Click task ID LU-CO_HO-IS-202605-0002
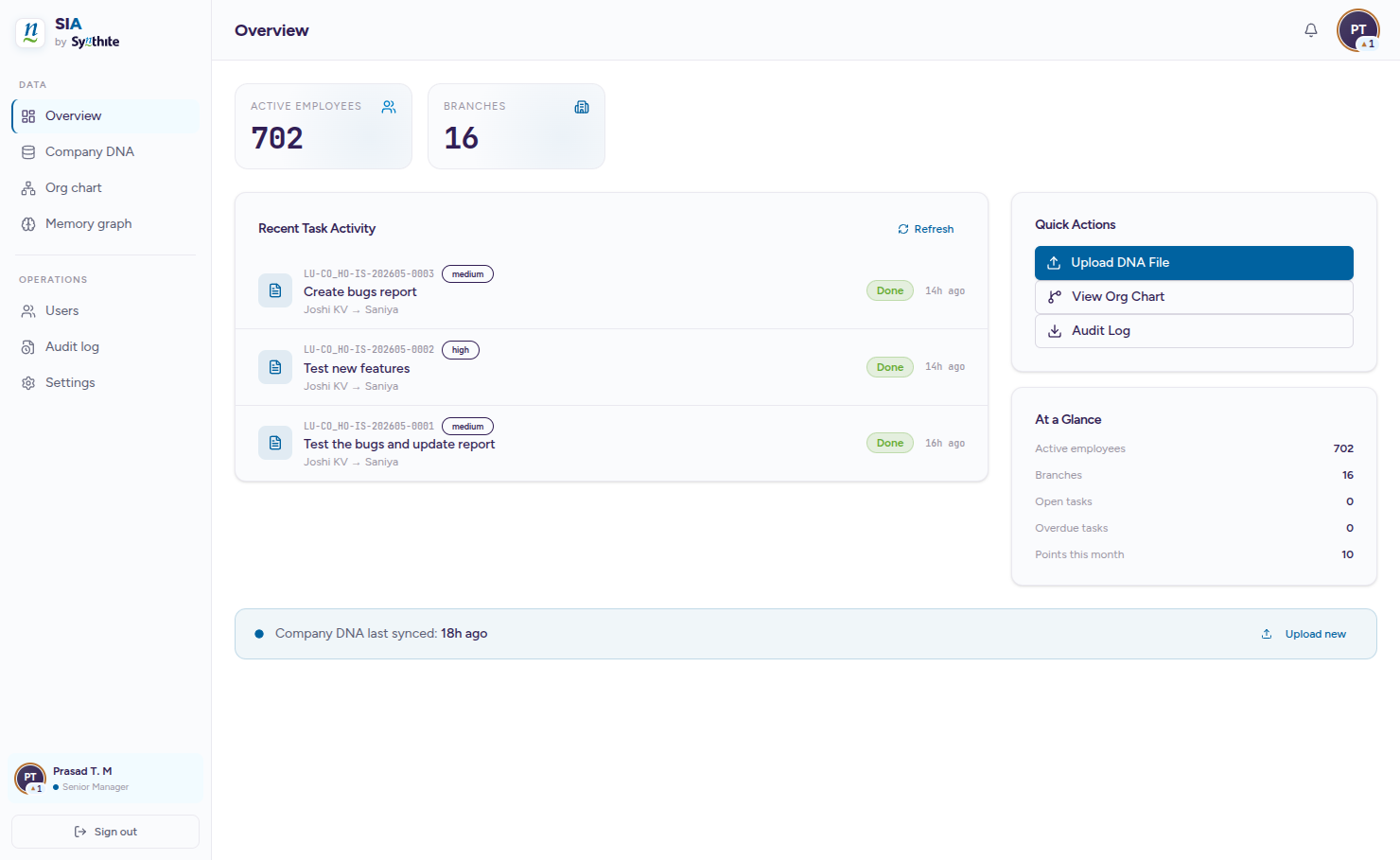 (x=369, y=350)
